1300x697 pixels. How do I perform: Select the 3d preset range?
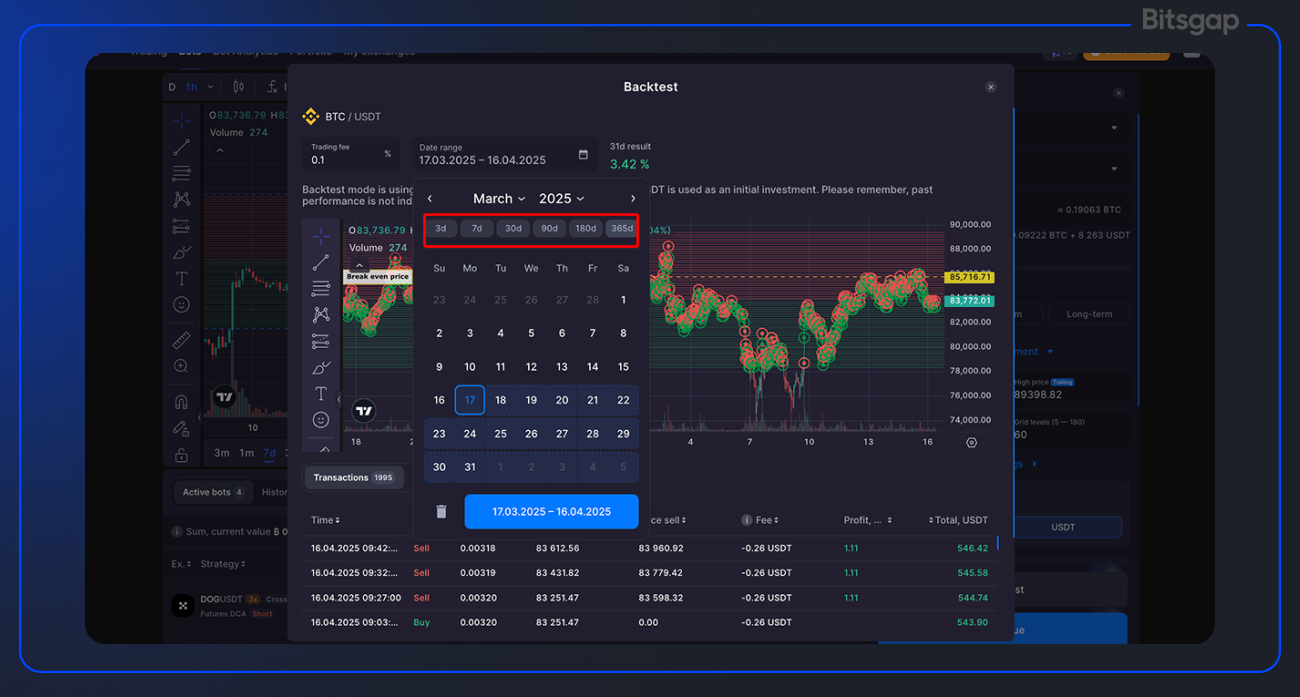[x=441, y=228]
